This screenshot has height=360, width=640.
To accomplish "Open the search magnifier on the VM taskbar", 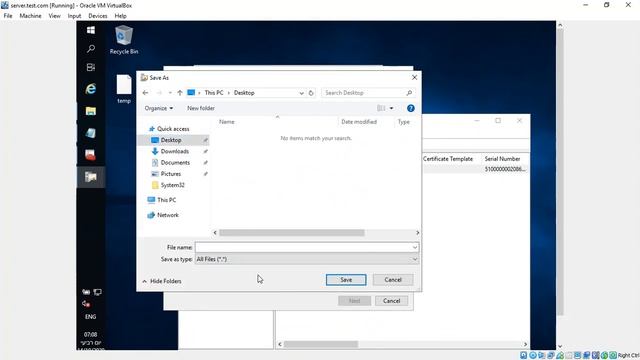I will tap(91, 49).
